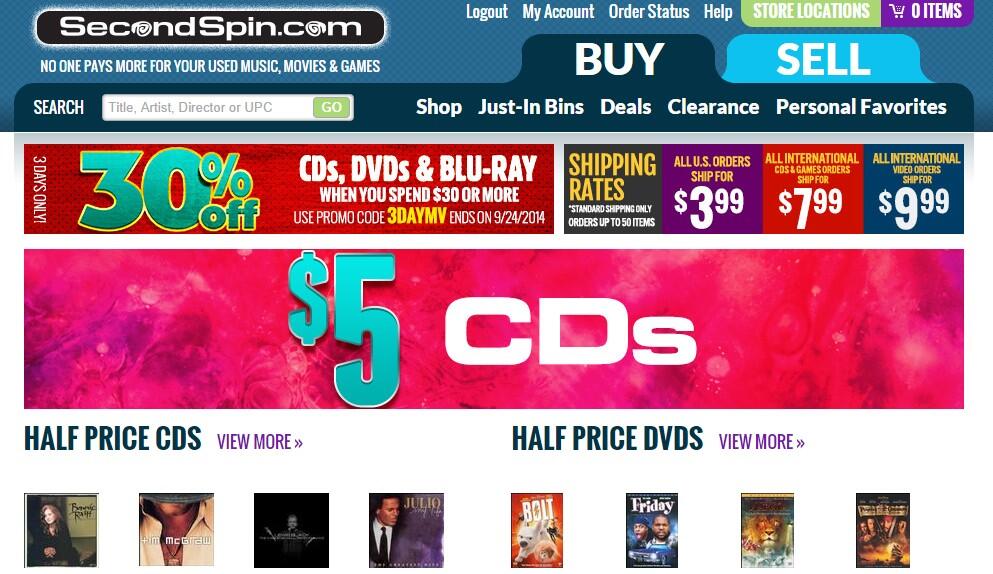Open Store Locations

tap(811, 11)
